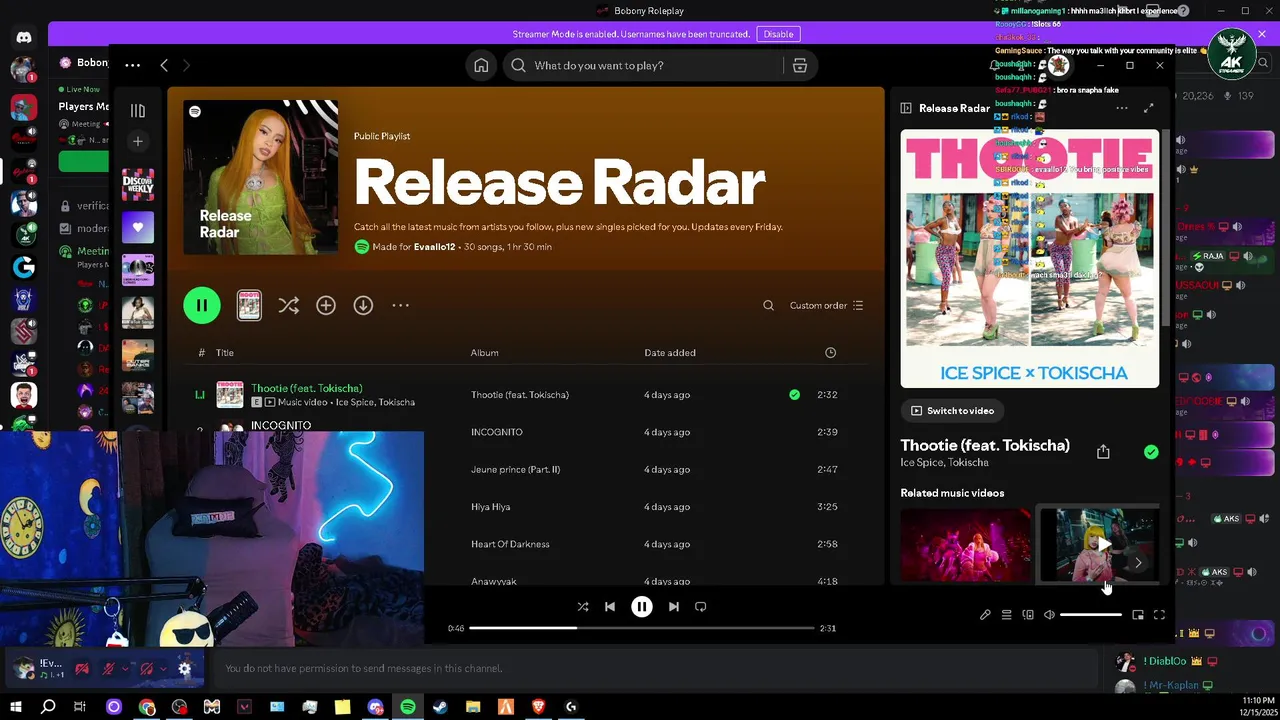Toggle saved checkmark on Thootie row
1280x720 pixels.
click(x=794, y=394)
